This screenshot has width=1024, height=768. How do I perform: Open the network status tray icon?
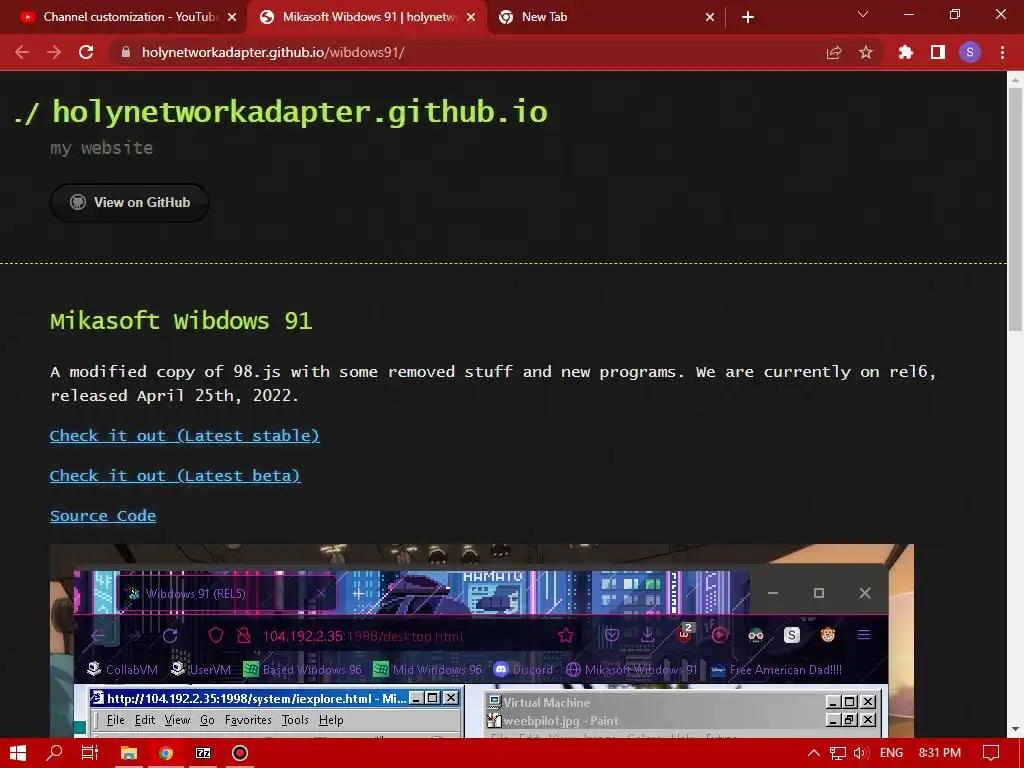coord(838,753)
